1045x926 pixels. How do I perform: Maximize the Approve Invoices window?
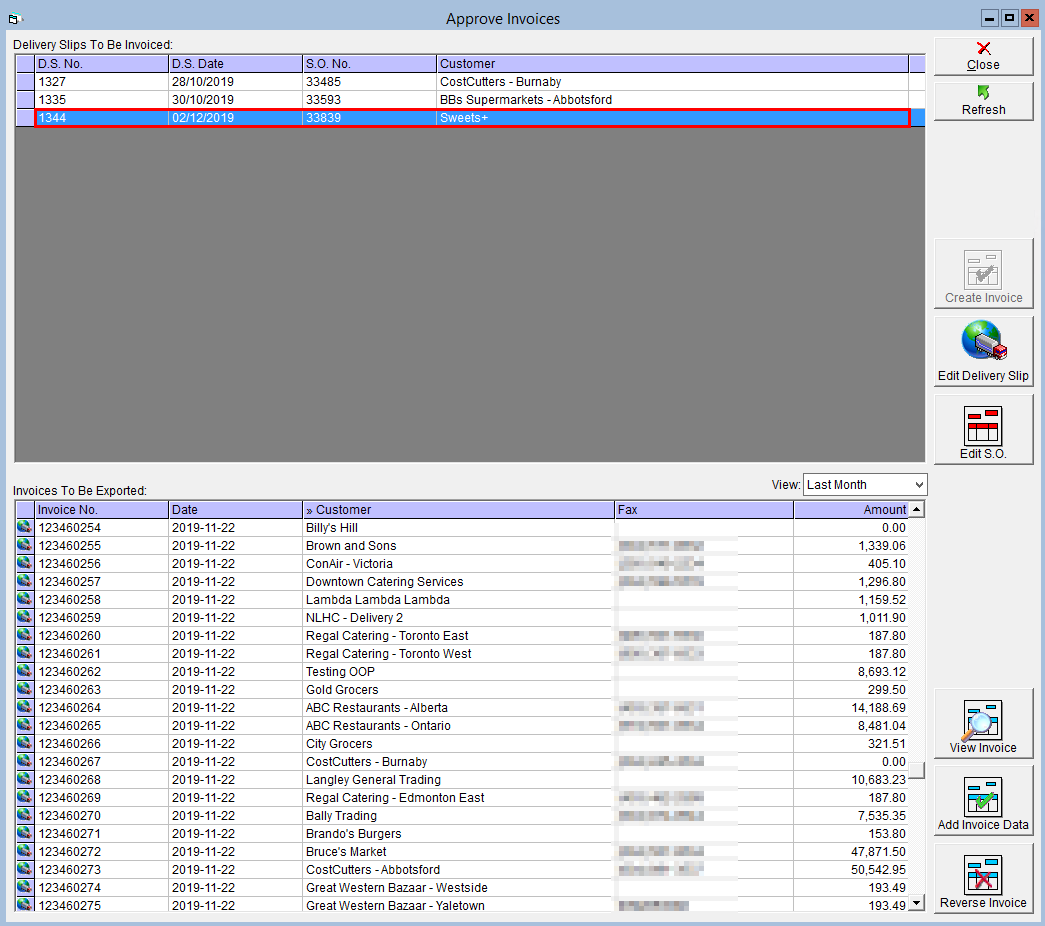coord(1010,18)
